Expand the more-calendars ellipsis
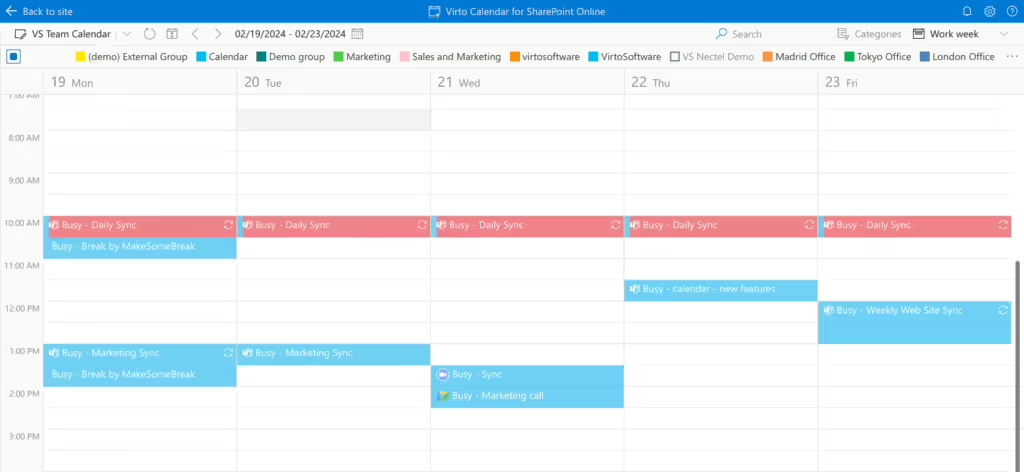 click(x=1012, y=57)
